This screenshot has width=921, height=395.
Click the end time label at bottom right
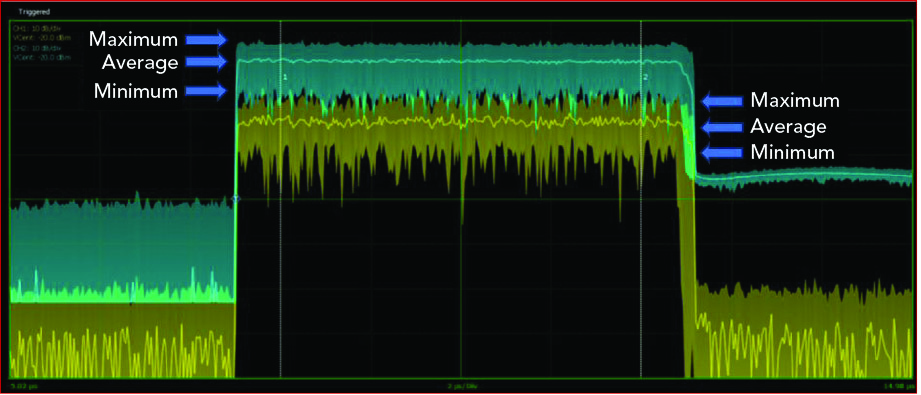(x=900, y=386)
